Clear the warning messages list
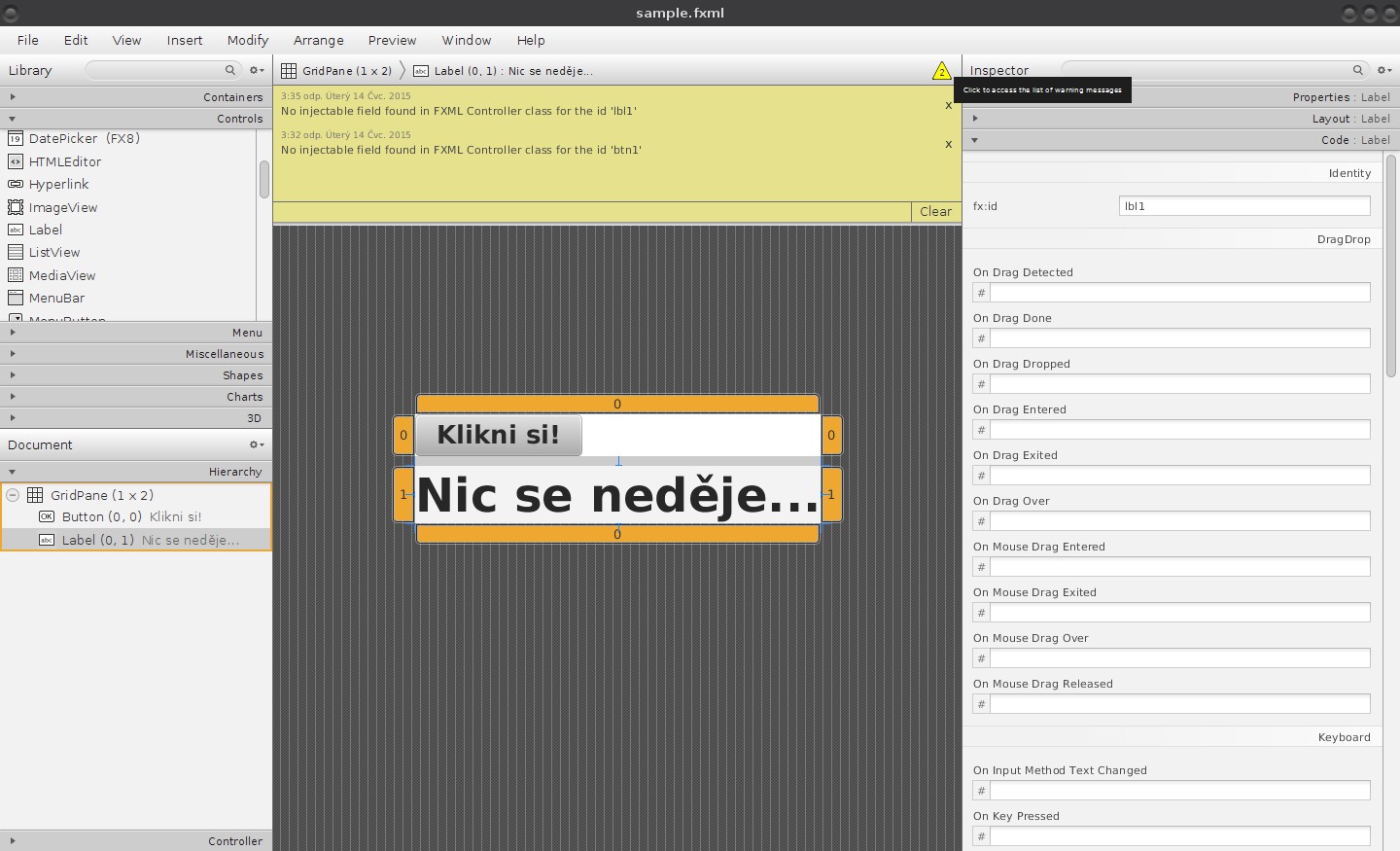The height and width of the screenshot is (851, 1400). click(x=934, y=211)
